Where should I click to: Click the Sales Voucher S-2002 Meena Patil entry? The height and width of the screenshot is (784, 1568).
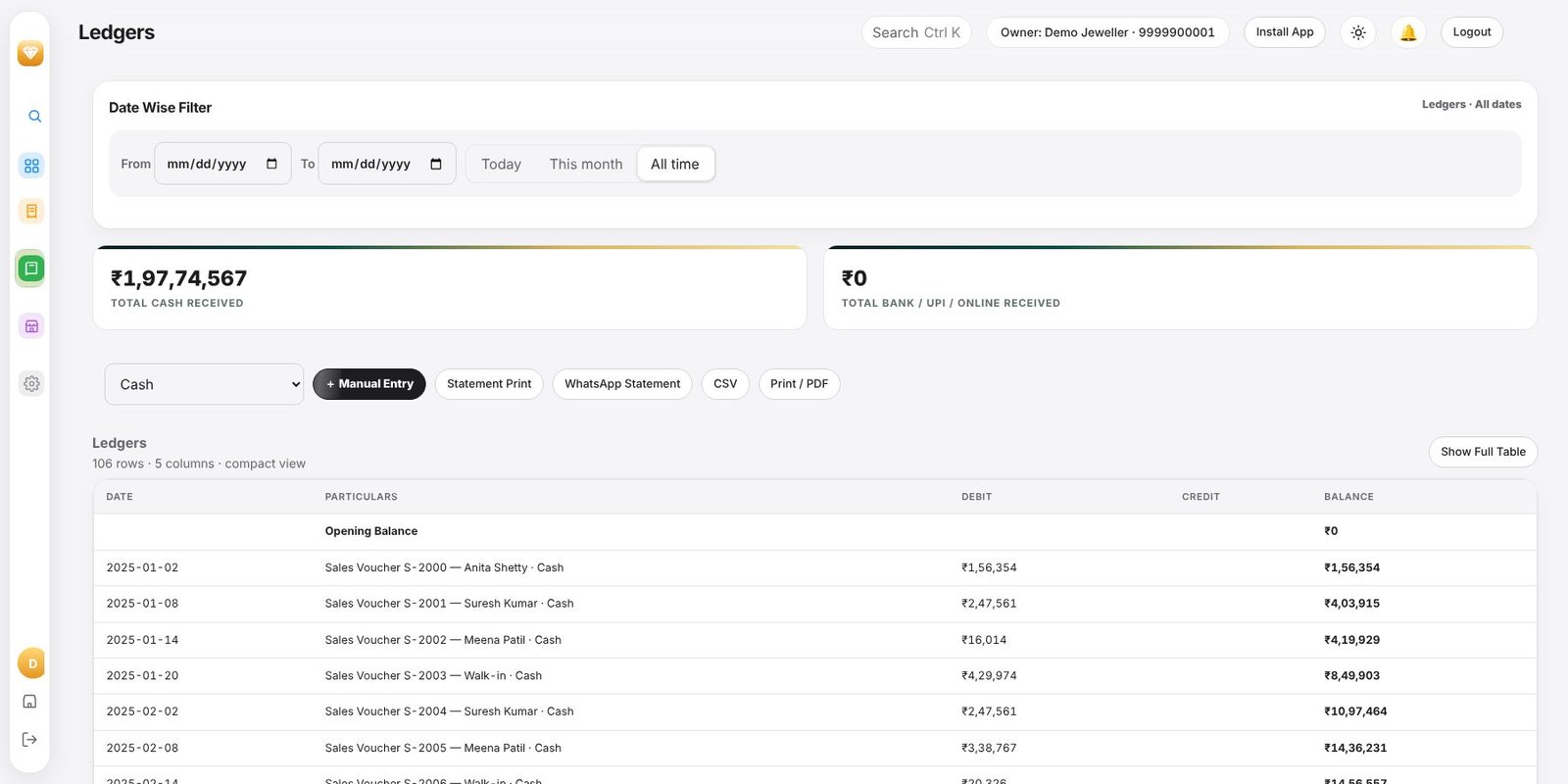(443, 640)
